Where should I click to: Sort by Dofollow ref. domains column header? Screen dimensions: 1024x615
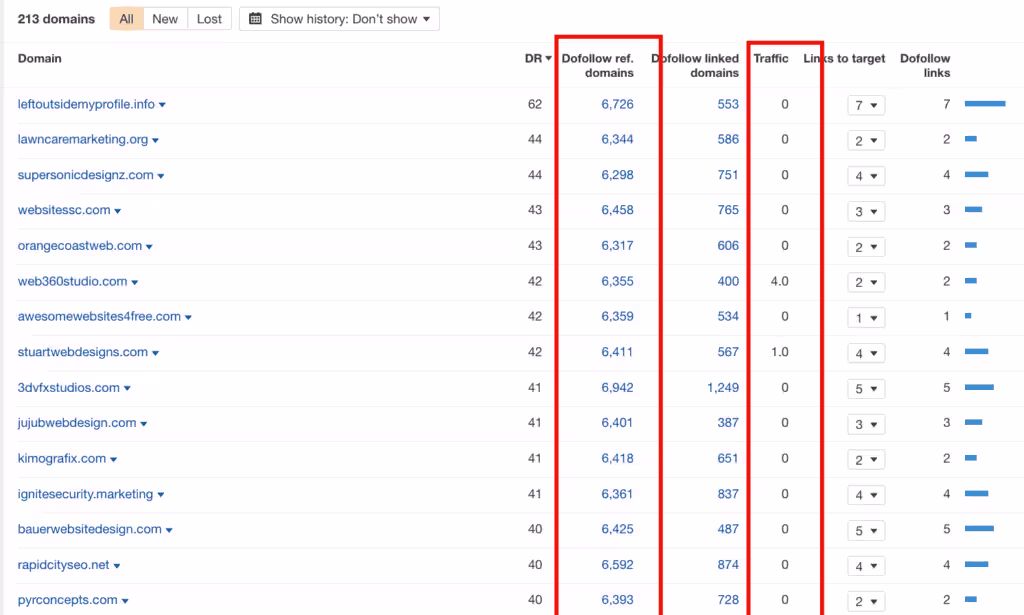[x=597, y=65]
